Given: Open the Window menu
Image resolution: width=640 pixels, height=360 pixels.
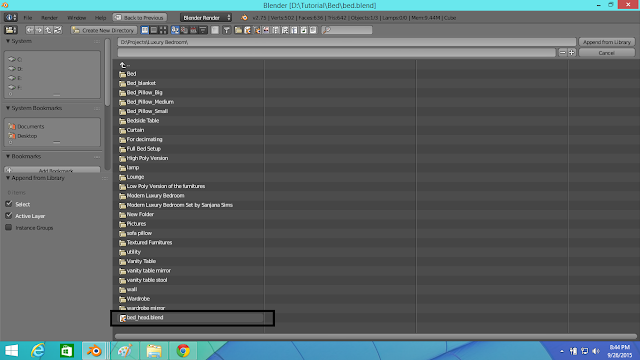Looking at the screenshot, I should (77, 18).
